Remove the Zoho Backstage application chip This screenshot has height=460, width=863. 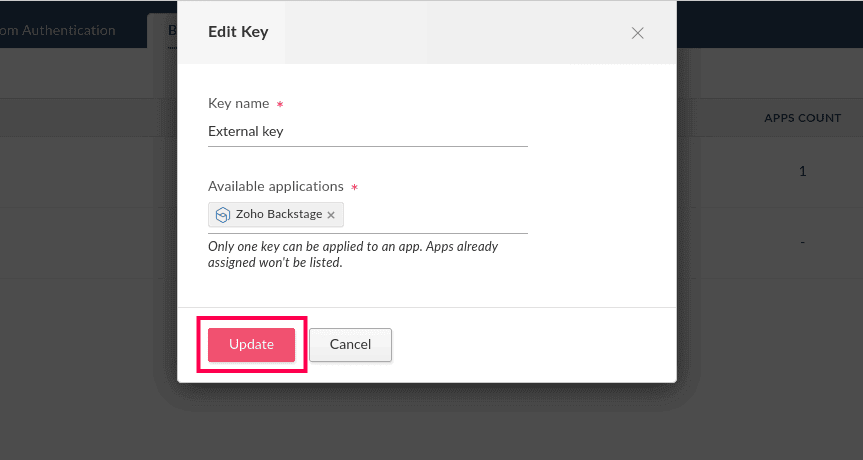click(x=331, y=215)
